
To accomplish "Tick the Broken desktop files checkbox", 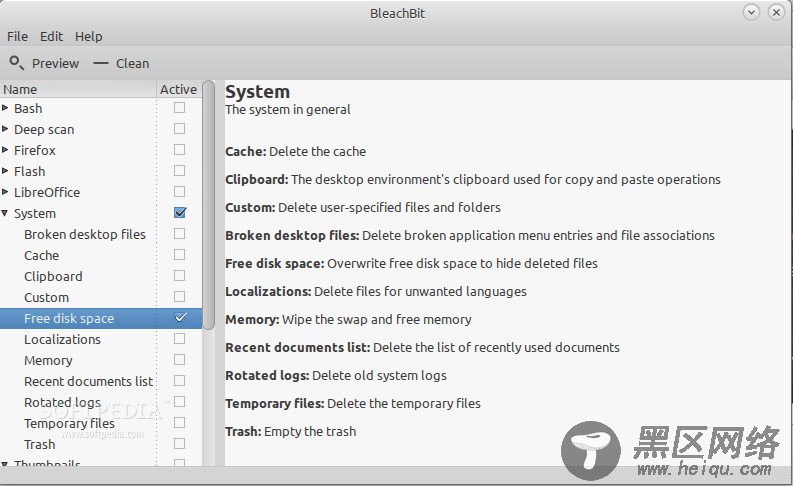I will click(180, 234).
